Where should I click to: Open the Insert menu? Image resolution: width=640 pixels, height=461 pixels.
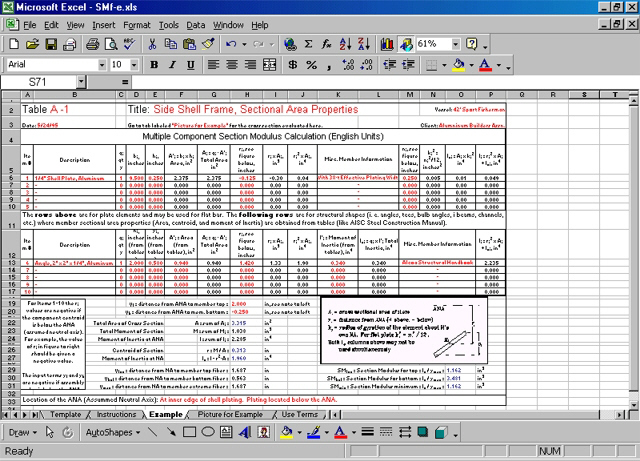[104, 25]
